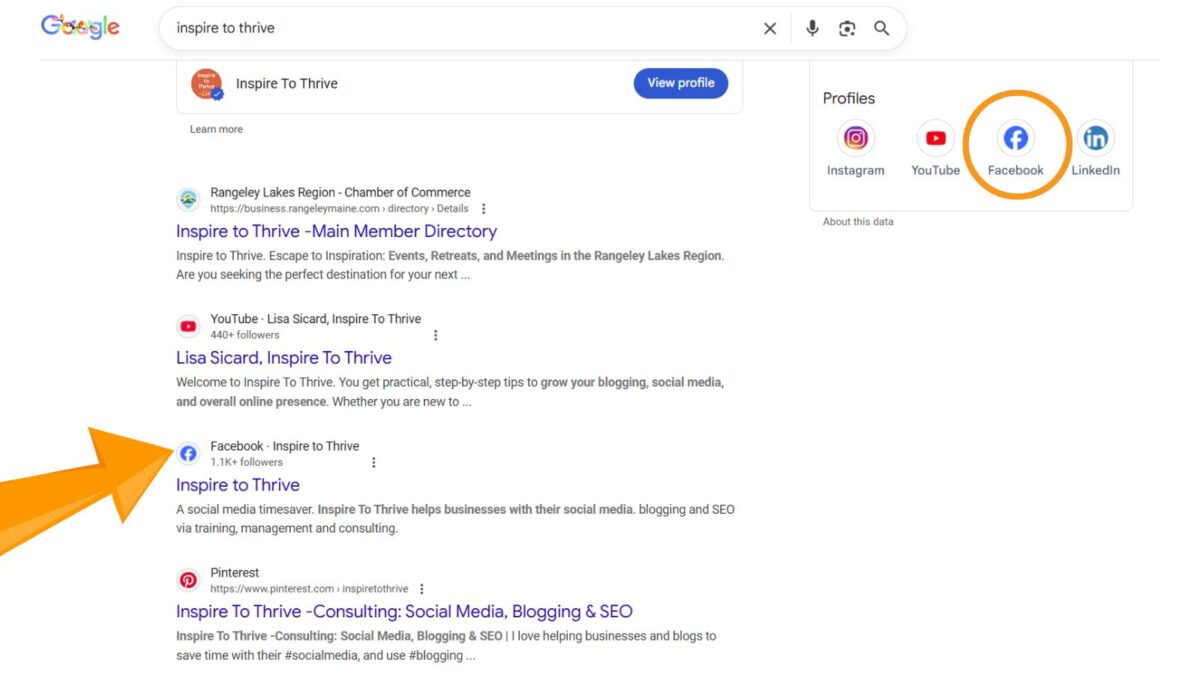Start a voice search with the microphone icon
This screenshot has height=675, width=1200.
812,28
